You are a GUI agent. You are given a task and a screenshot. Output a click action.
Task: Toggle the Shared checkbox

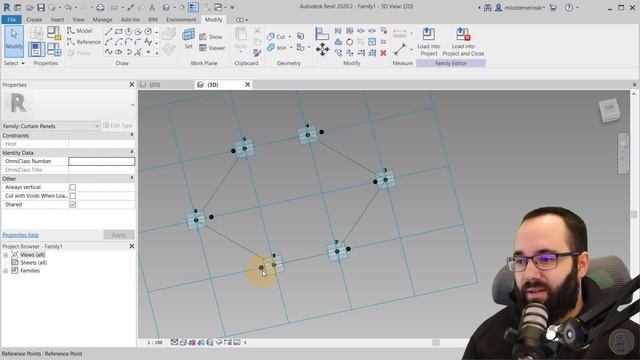click(x=73, y=204)
